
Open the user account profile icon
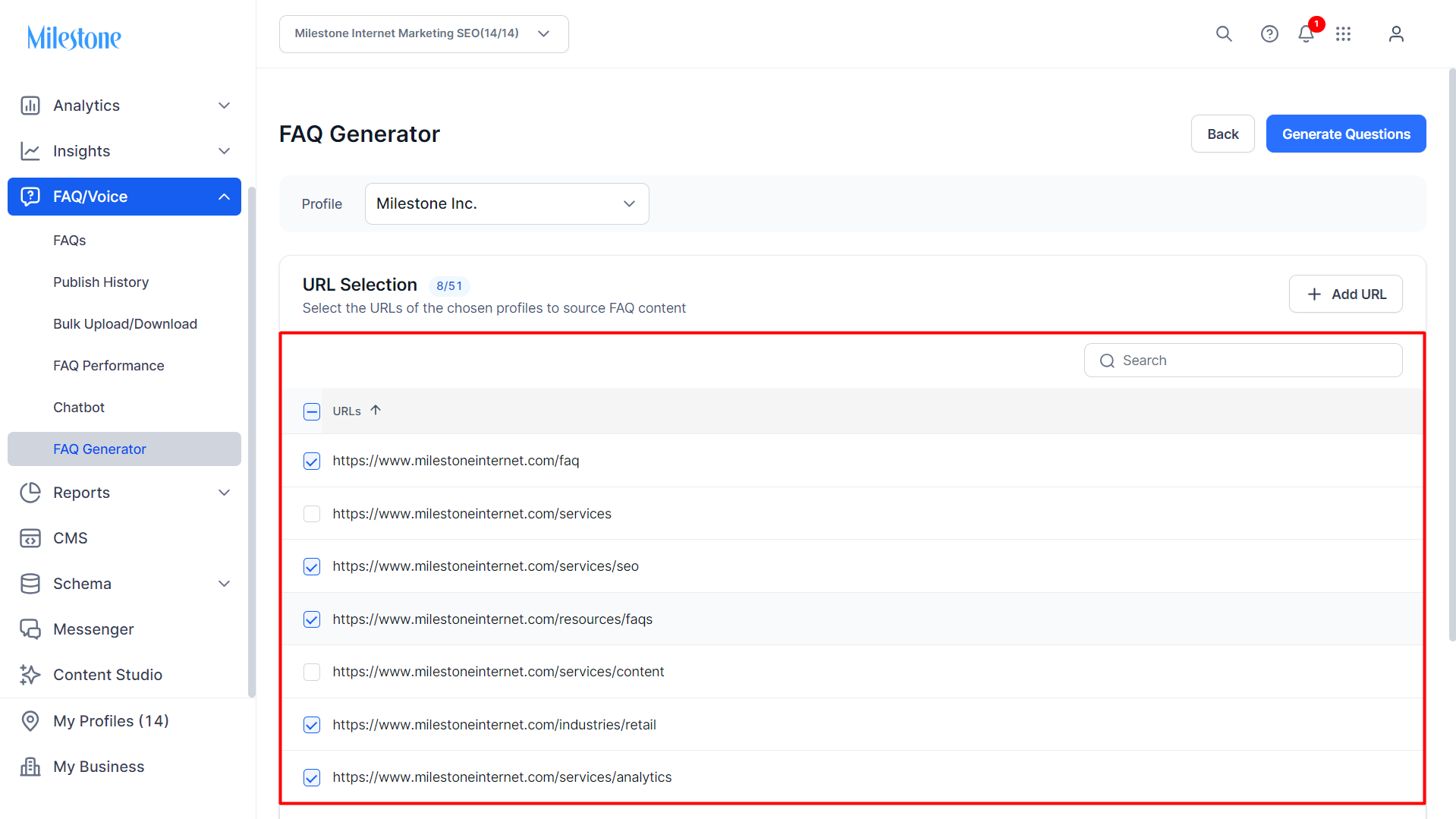coord(1396,34)
